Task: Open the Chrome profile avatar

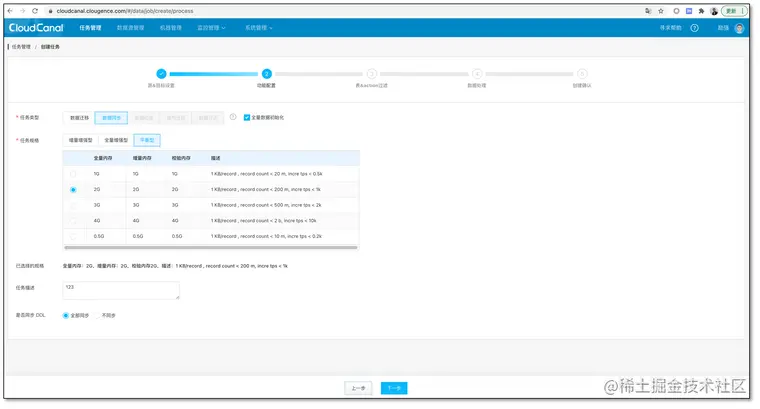Action: click(714, 11)
